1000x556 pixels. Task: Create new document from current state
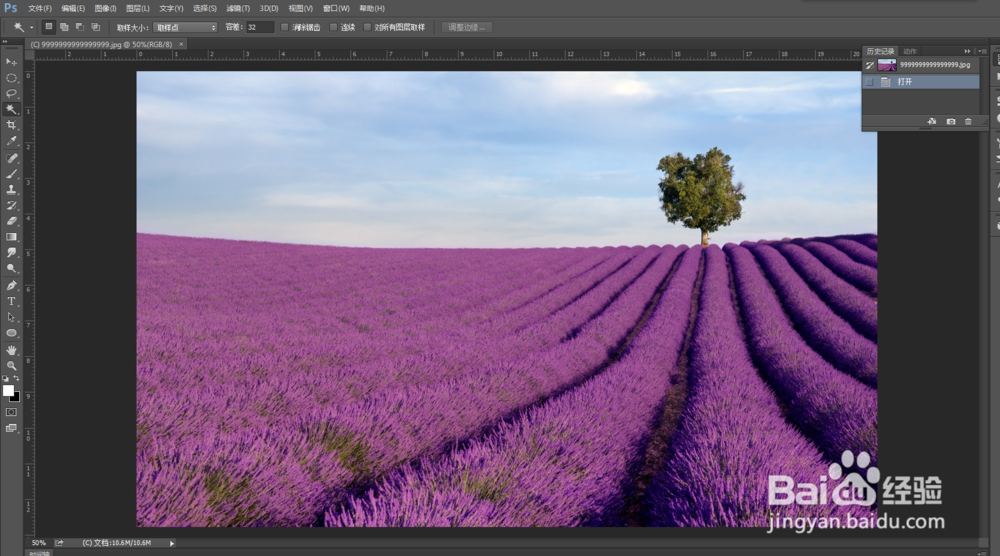coord(932,121)
